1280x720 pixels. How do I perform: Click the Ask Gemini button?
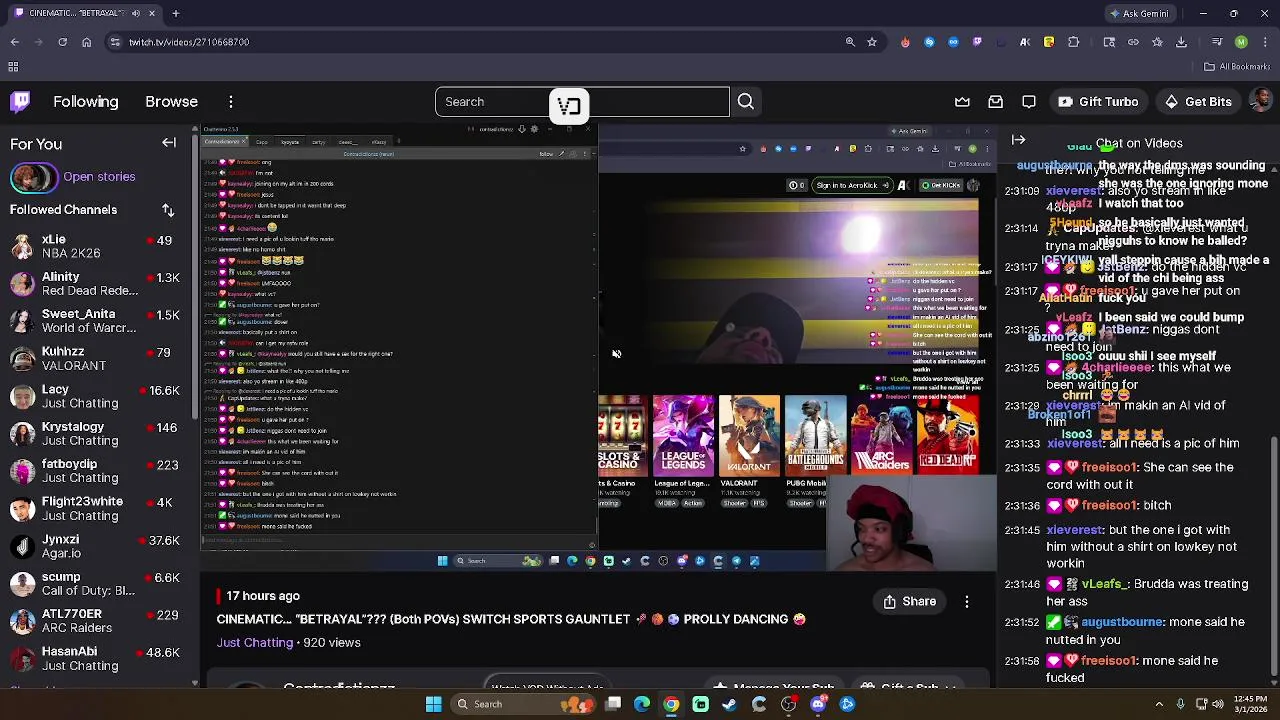click(1142, 14)
